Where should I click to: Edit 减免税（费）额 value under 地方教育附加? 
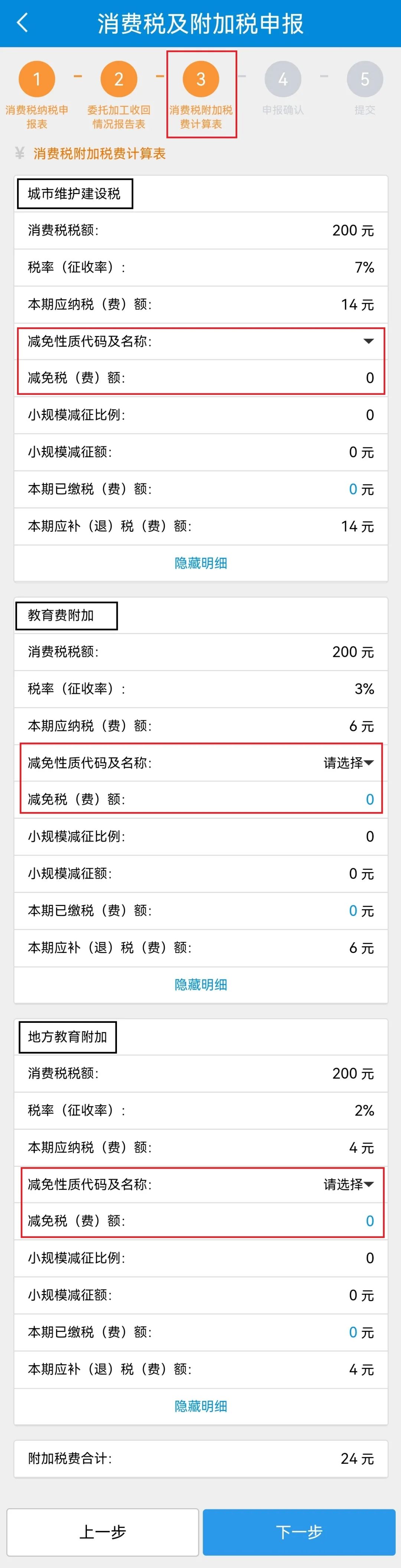coord(369,1221)
